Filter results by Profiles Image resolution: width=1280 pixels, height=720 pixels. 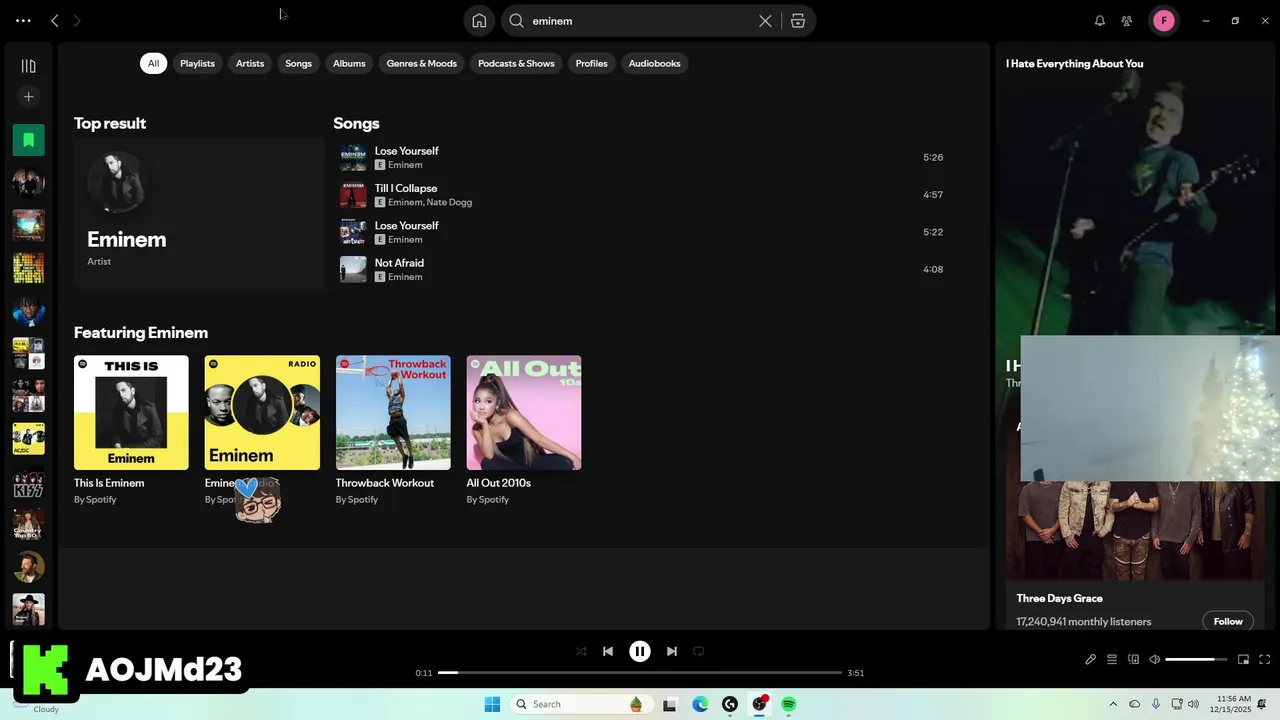(x=591, y=63)
